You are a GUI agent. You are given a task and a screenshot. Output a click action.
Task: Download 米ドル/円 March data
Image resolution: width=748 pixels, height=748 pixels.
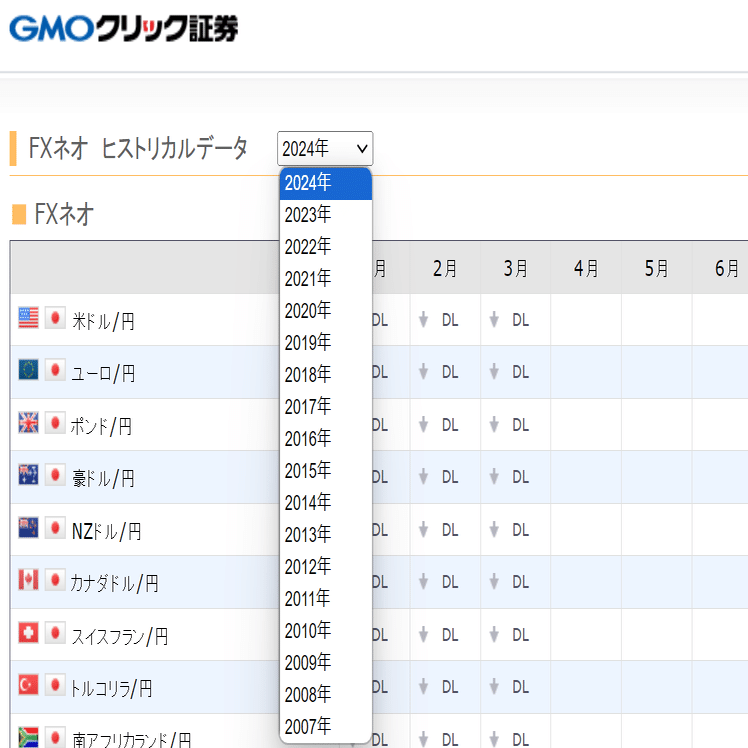(x=509, y=320)
